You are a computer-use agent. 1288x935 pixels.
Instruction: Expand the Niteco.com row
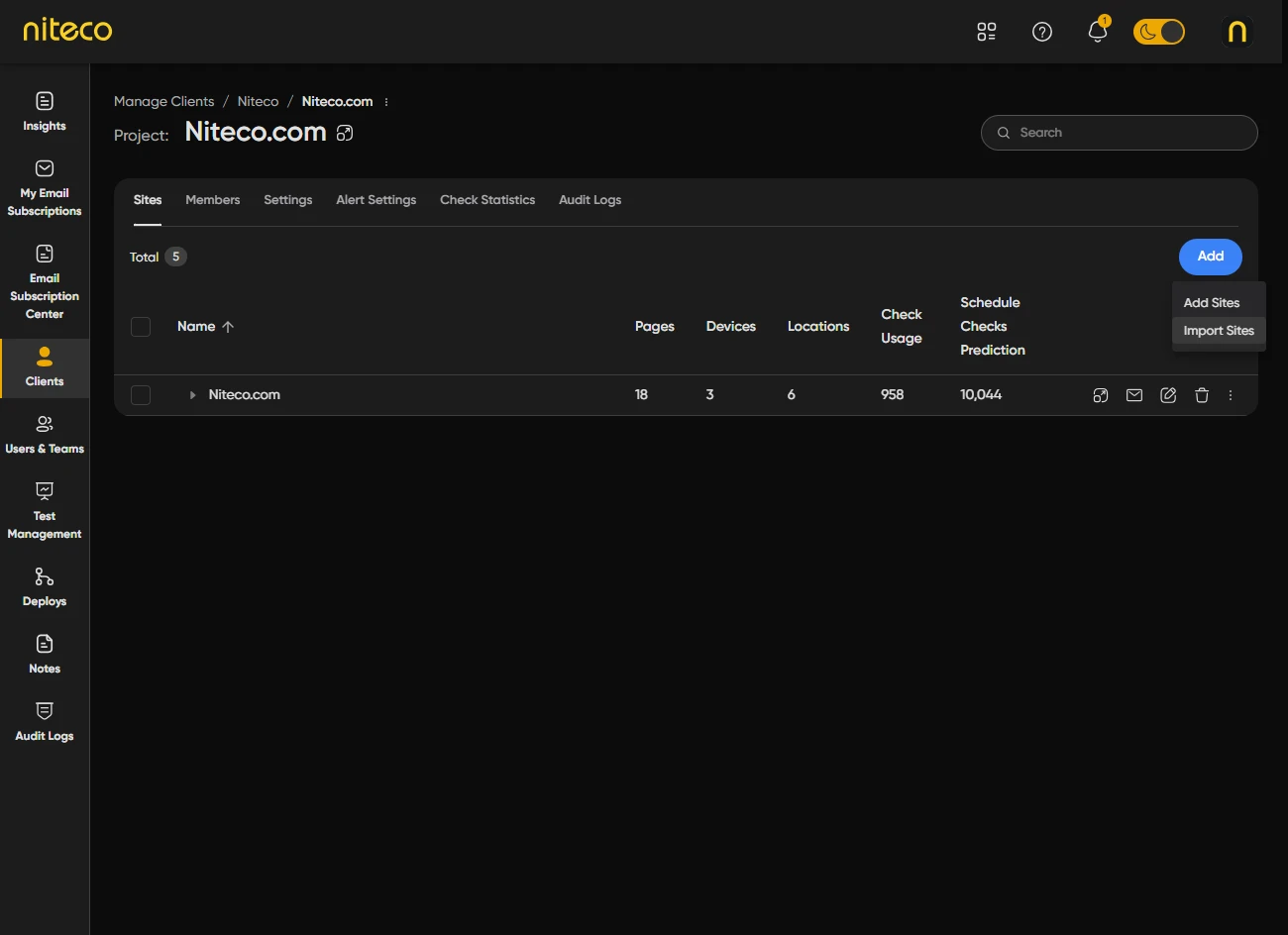(x=192, y=395)
